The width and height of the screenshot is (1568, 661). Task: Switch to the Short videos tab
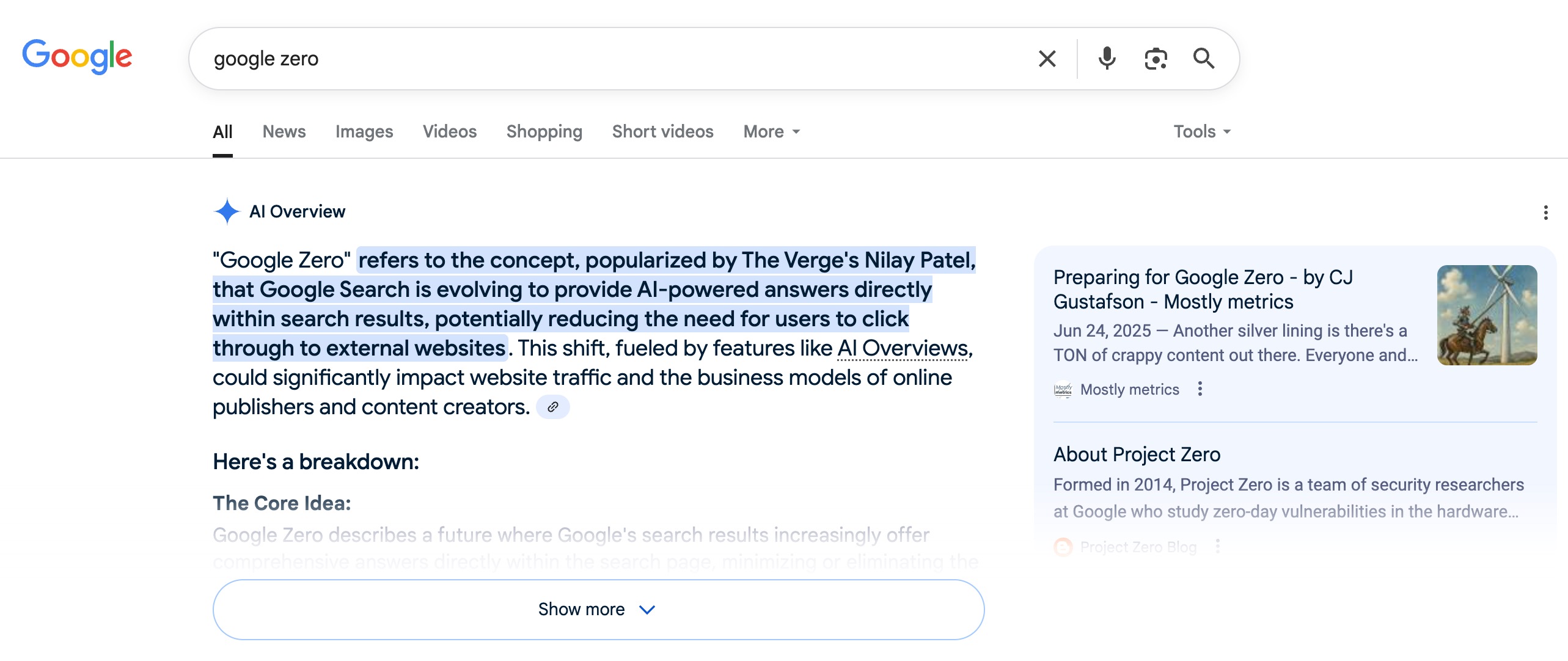point(663,132)
